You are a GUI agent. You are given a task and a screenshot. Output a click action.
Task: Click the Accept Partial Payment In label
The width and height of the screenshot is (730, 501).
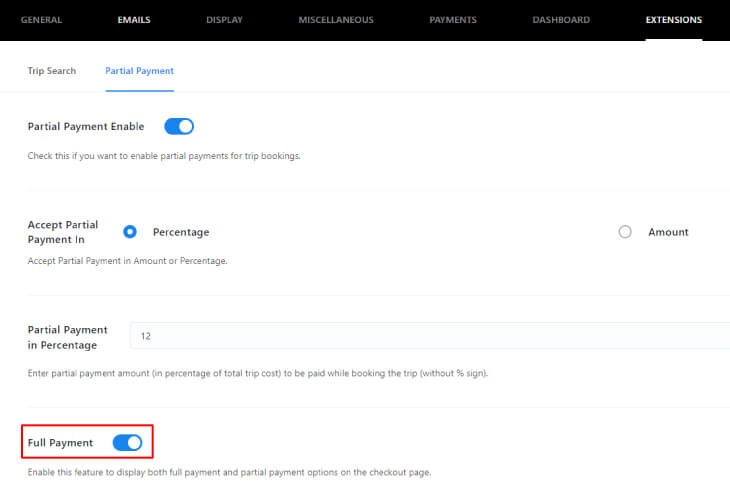(63, 232)
